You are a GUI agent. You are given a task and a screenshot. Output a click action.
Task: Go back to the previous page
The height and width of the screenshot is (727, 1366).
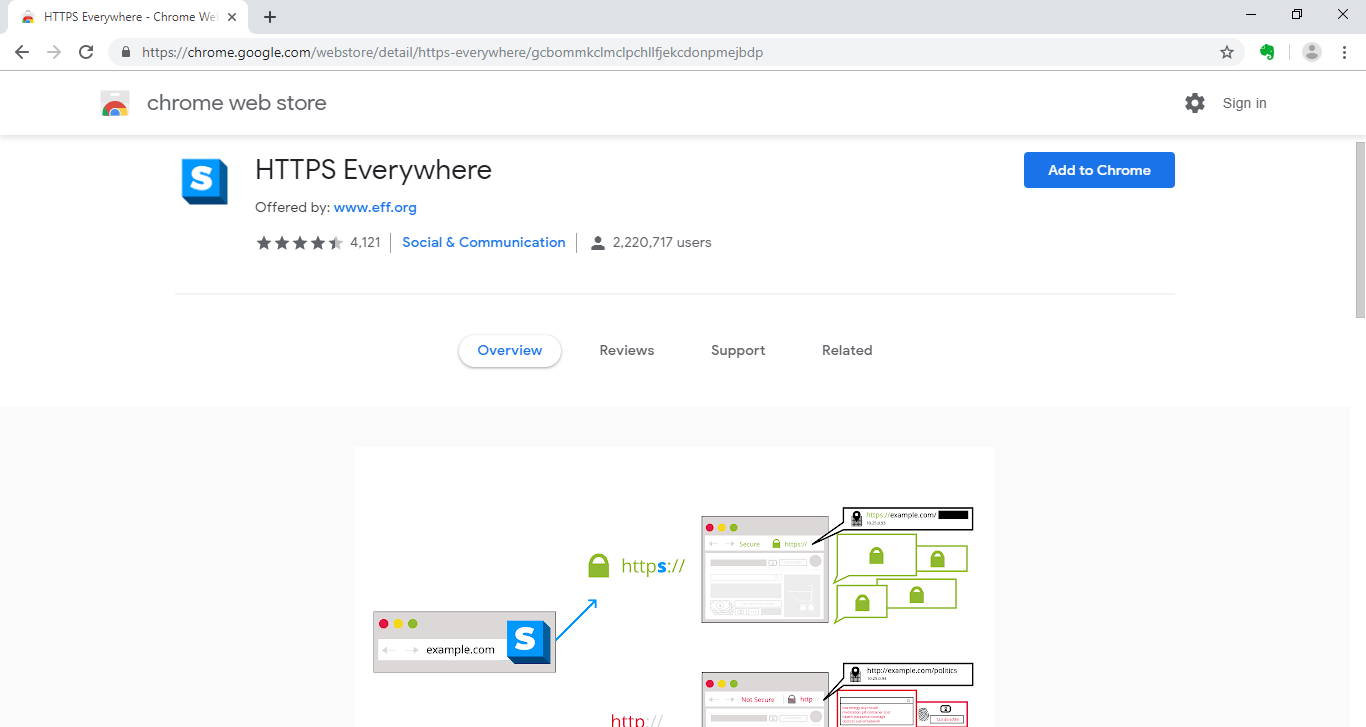22,52
